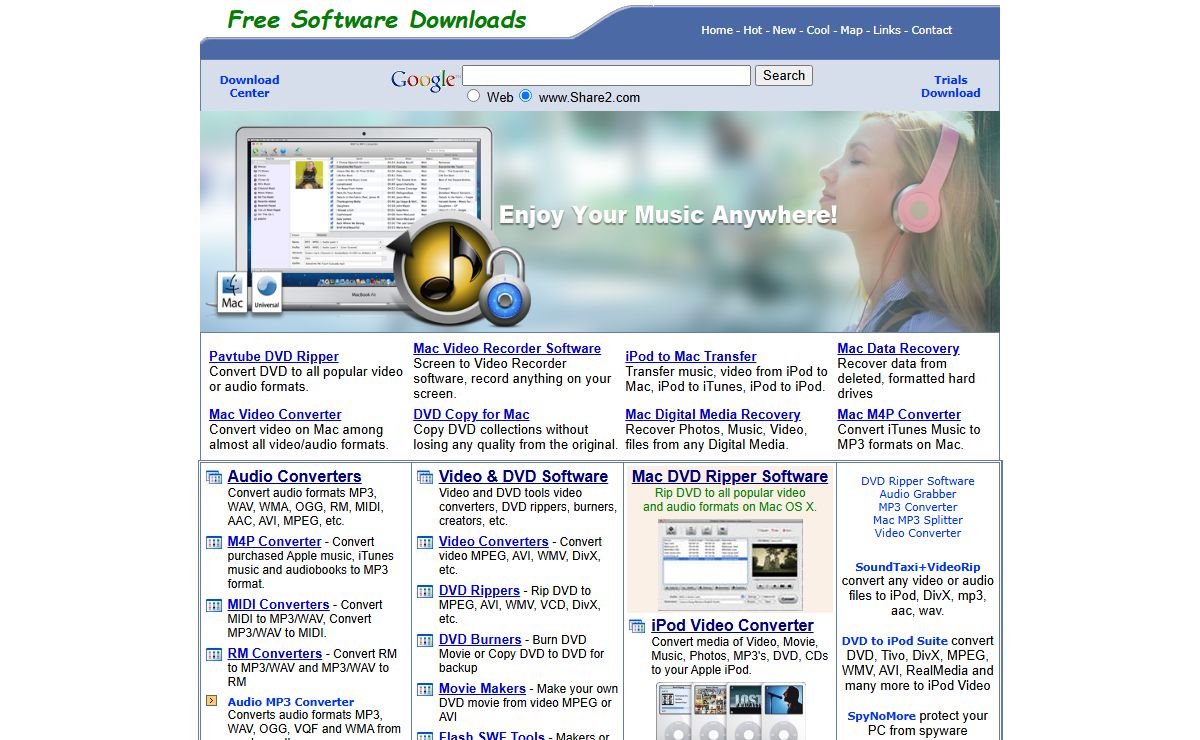
Task: Open Video Converter sidebar link
Action: (x=917, y=533)
